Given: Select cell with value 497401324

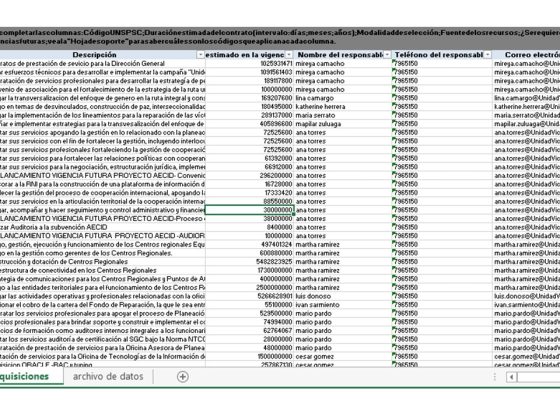Looking at the screenshot, I should [249, 244].
